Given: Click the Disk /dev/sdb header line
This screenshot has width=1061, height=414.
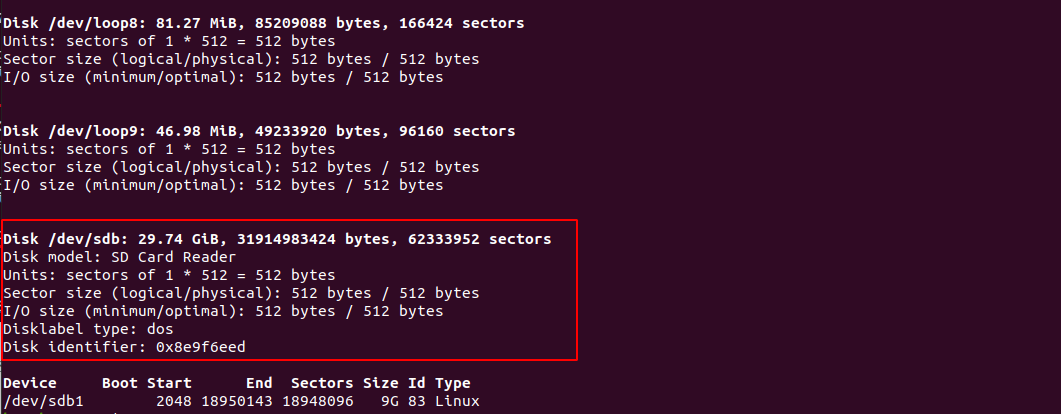Looking at the screenshot, I should [x=277, y=239].
